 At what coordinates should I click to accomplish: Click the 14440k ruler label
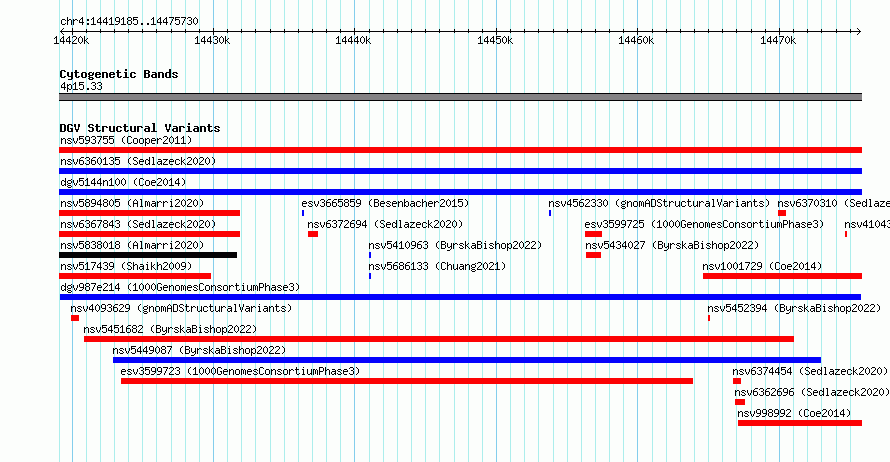[x=354, y=40]
